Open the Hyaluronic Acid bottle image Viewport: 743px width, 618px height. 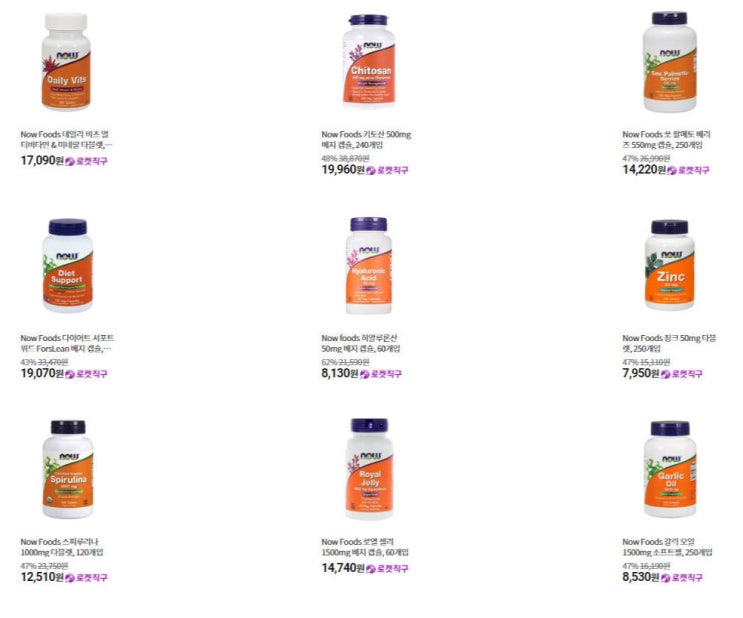click(369, 265)
